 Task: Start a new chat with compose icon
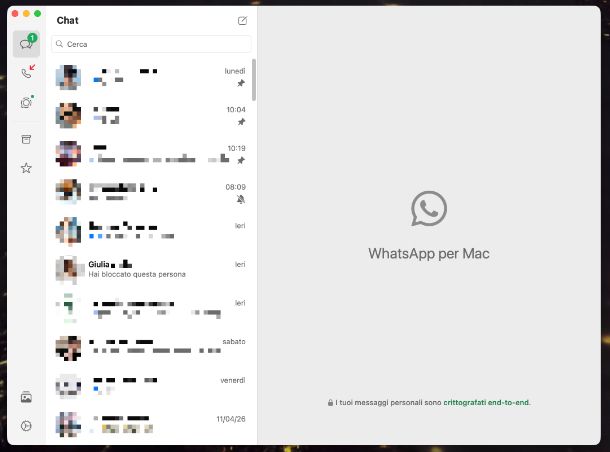pyautogui.click(x=242, y=21)
